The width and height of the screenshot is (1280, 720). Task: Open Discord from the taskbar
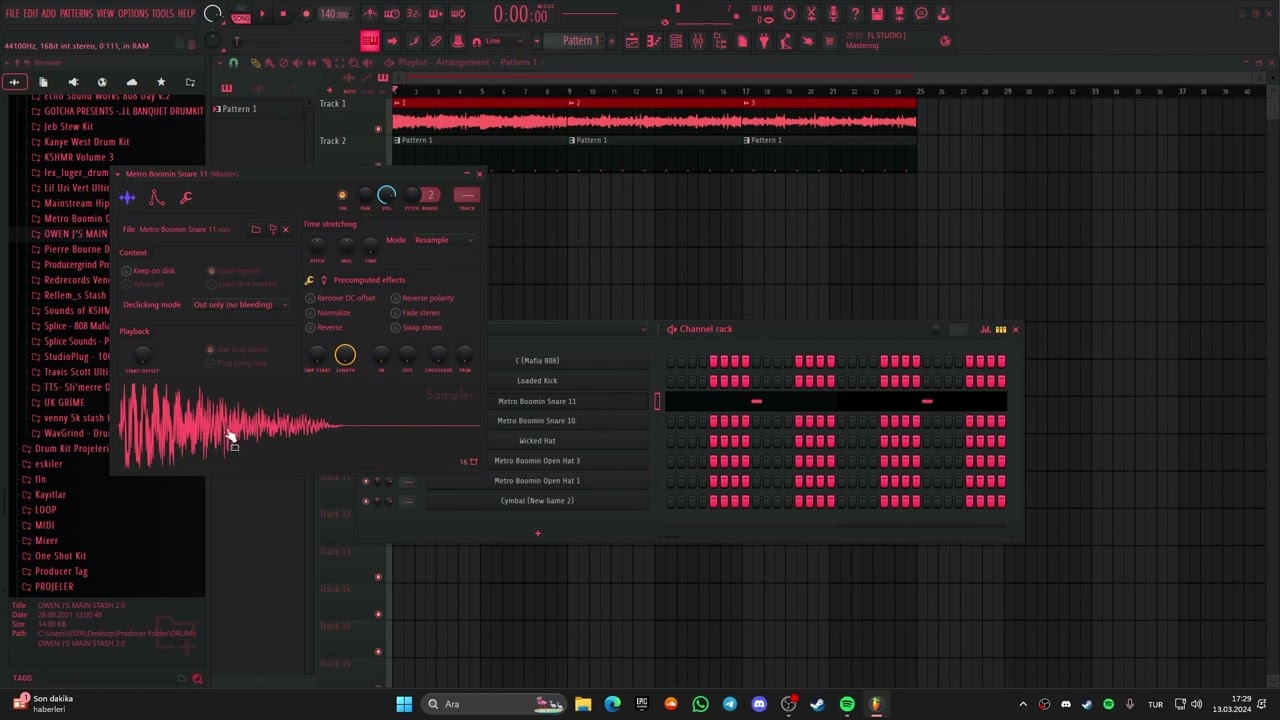point(759,704)
